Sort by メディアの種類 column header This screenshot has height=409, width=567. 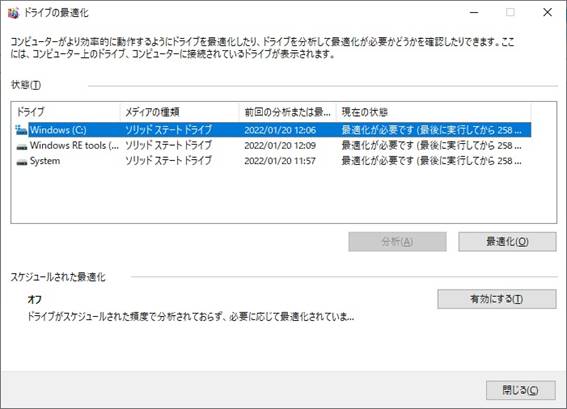tap(180, 112)
